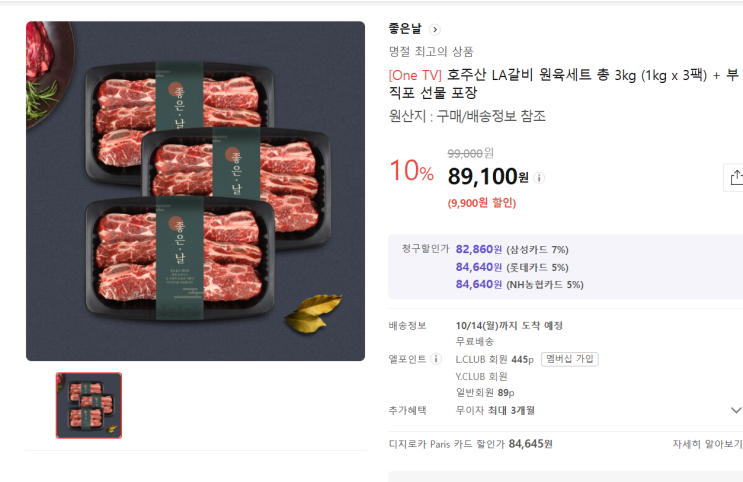Click the 무이자 최대 3개월 benefit text

tap(495, 410)
